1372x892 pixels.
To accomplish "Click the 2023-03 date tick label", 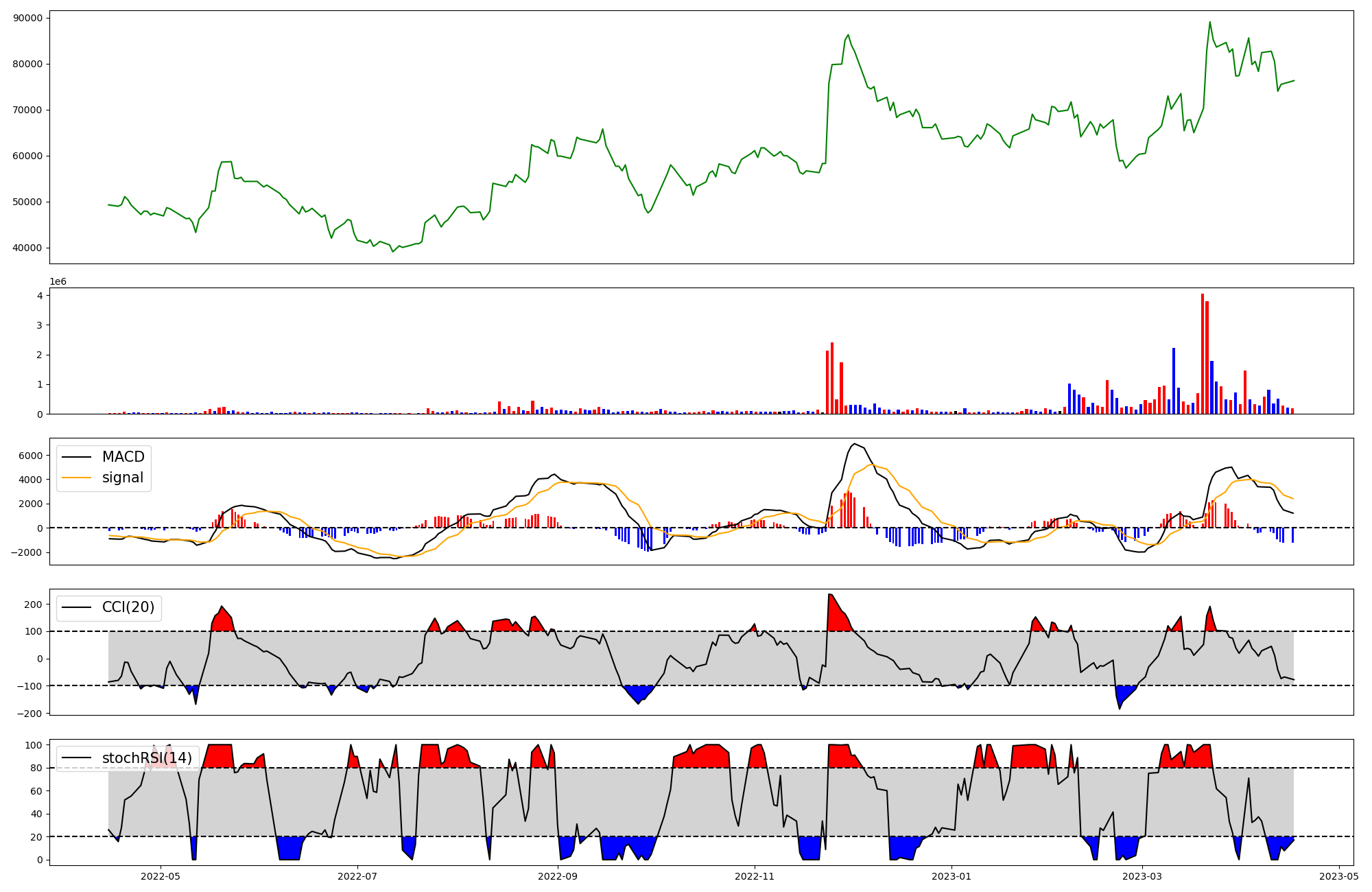I will click(1142, 876).
